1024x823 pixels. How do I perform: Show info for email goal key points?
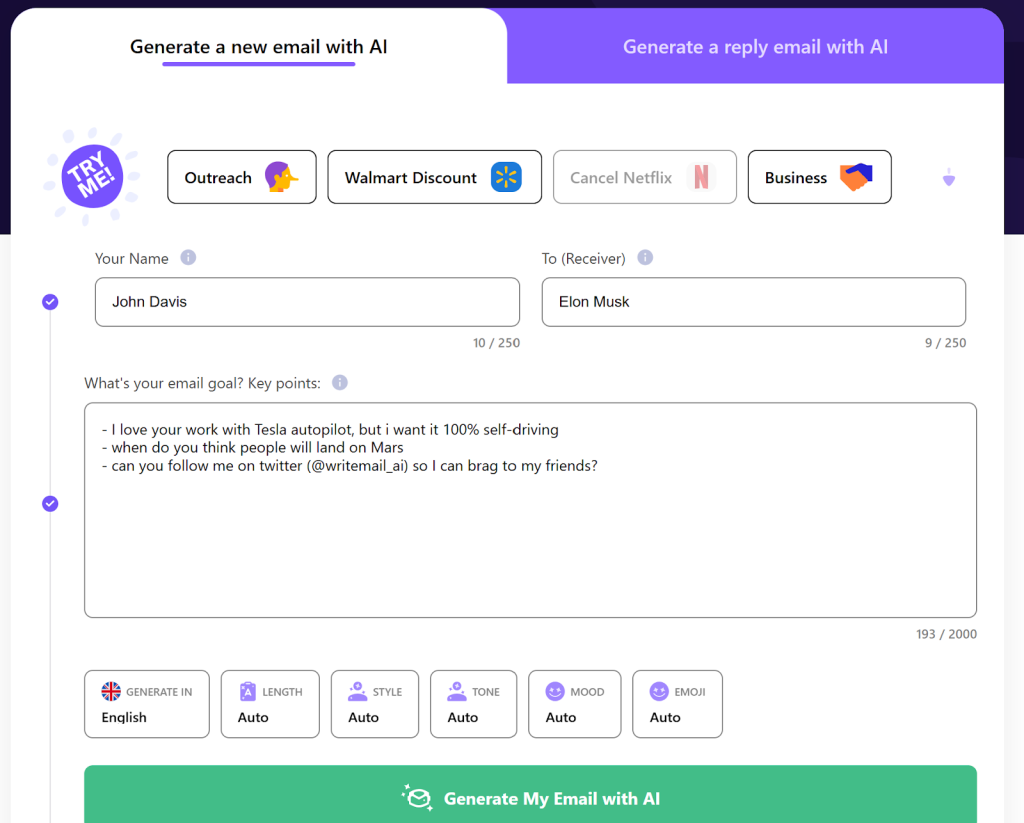(340, 382)
